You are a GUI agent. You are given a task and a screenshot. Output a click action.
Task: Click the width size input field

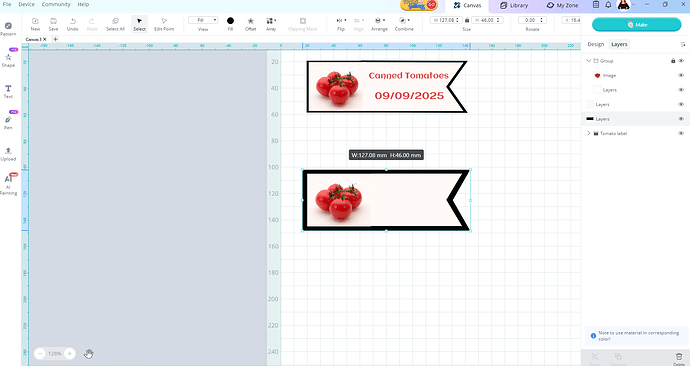tap(446, 20)
